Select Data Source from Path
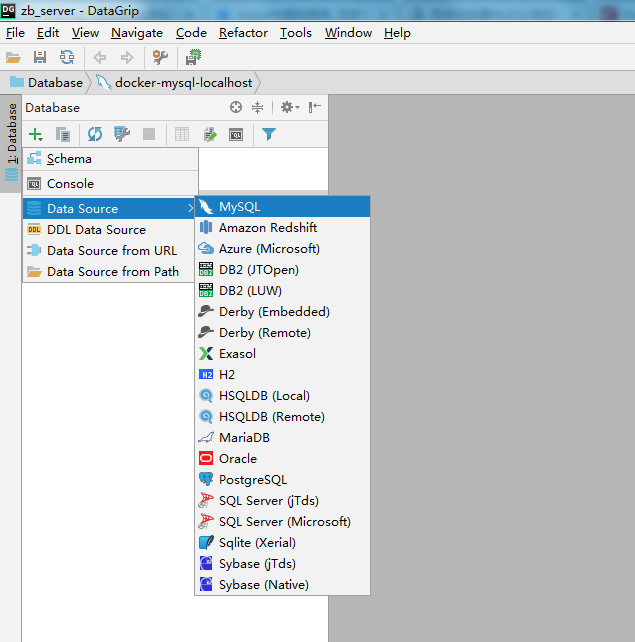 click(109, 271)
